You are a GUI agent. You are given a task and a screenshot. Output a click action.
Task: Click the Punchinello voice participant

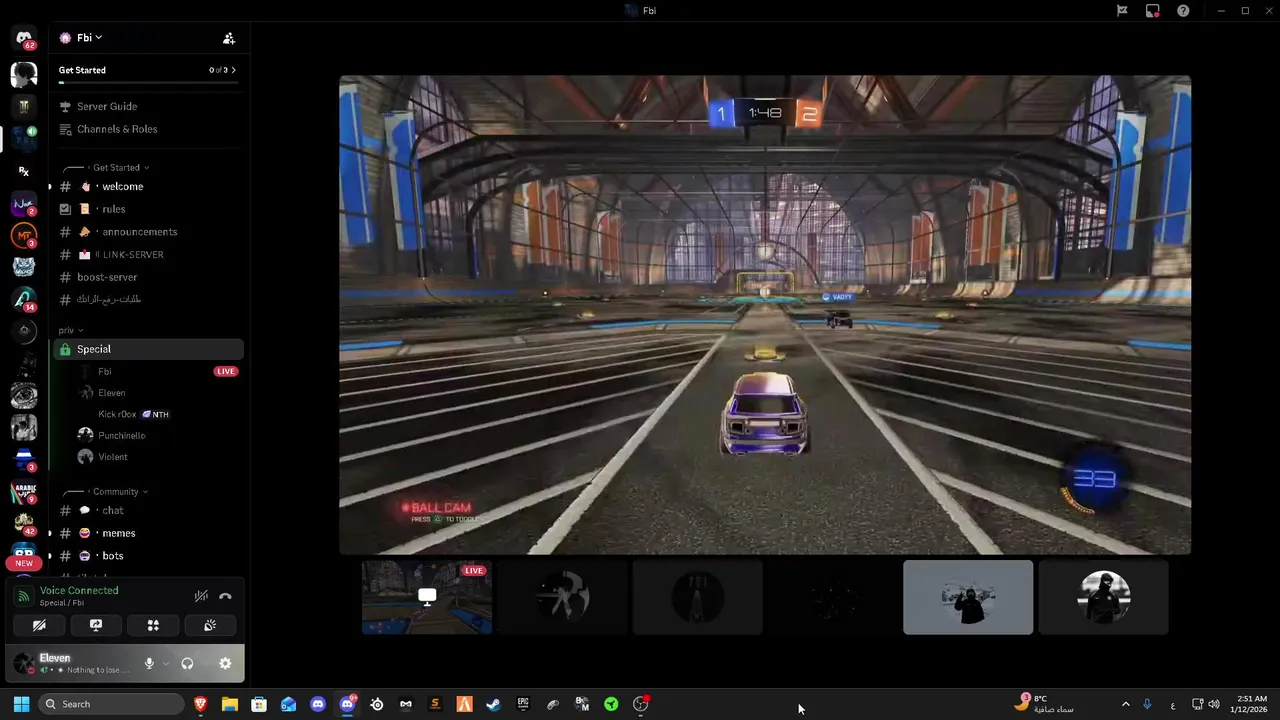tap(160, 435)
